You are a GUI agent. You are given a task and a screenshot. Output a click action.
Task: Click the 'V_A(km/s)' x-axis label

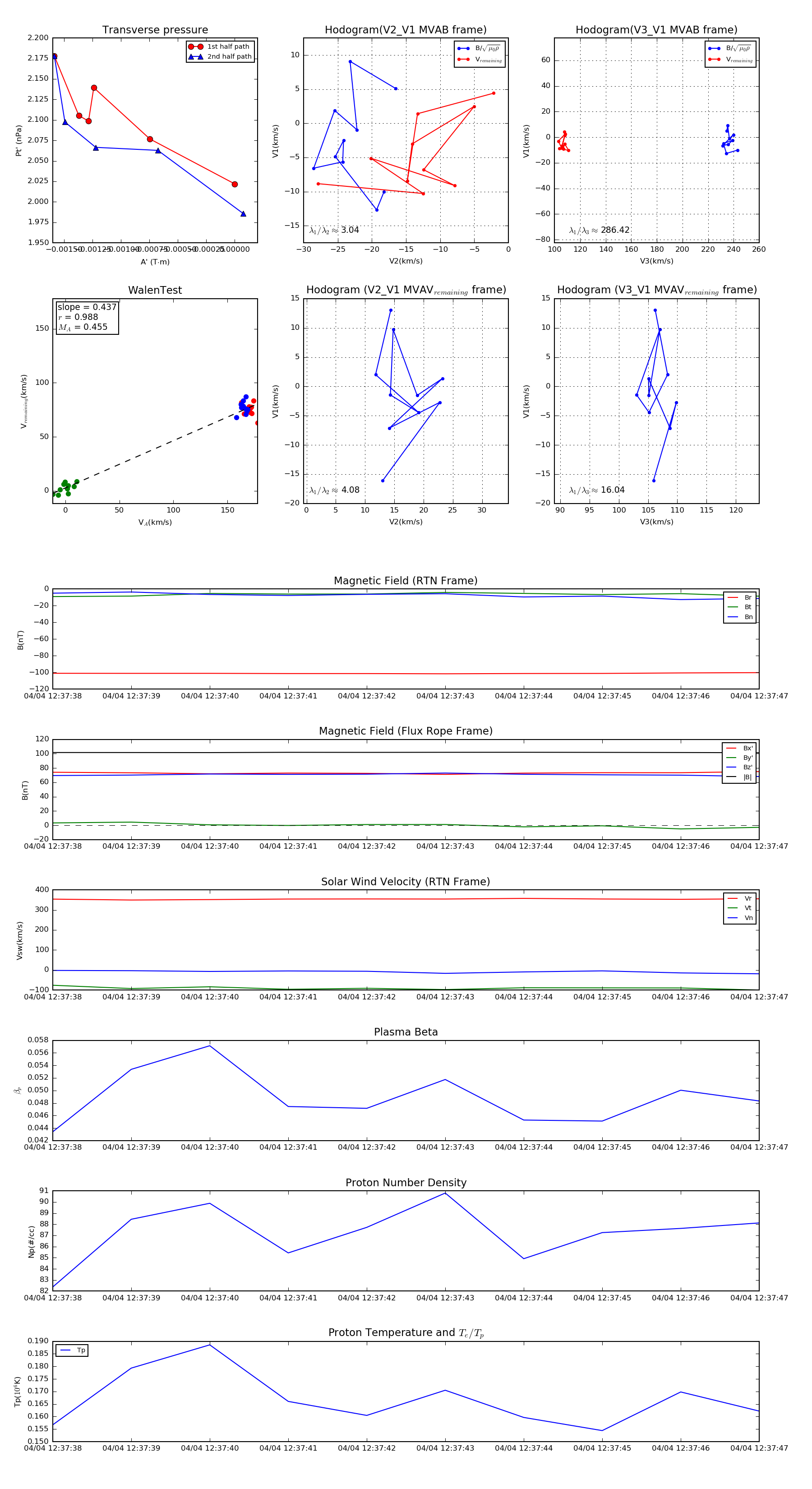[x=155, y=522]
